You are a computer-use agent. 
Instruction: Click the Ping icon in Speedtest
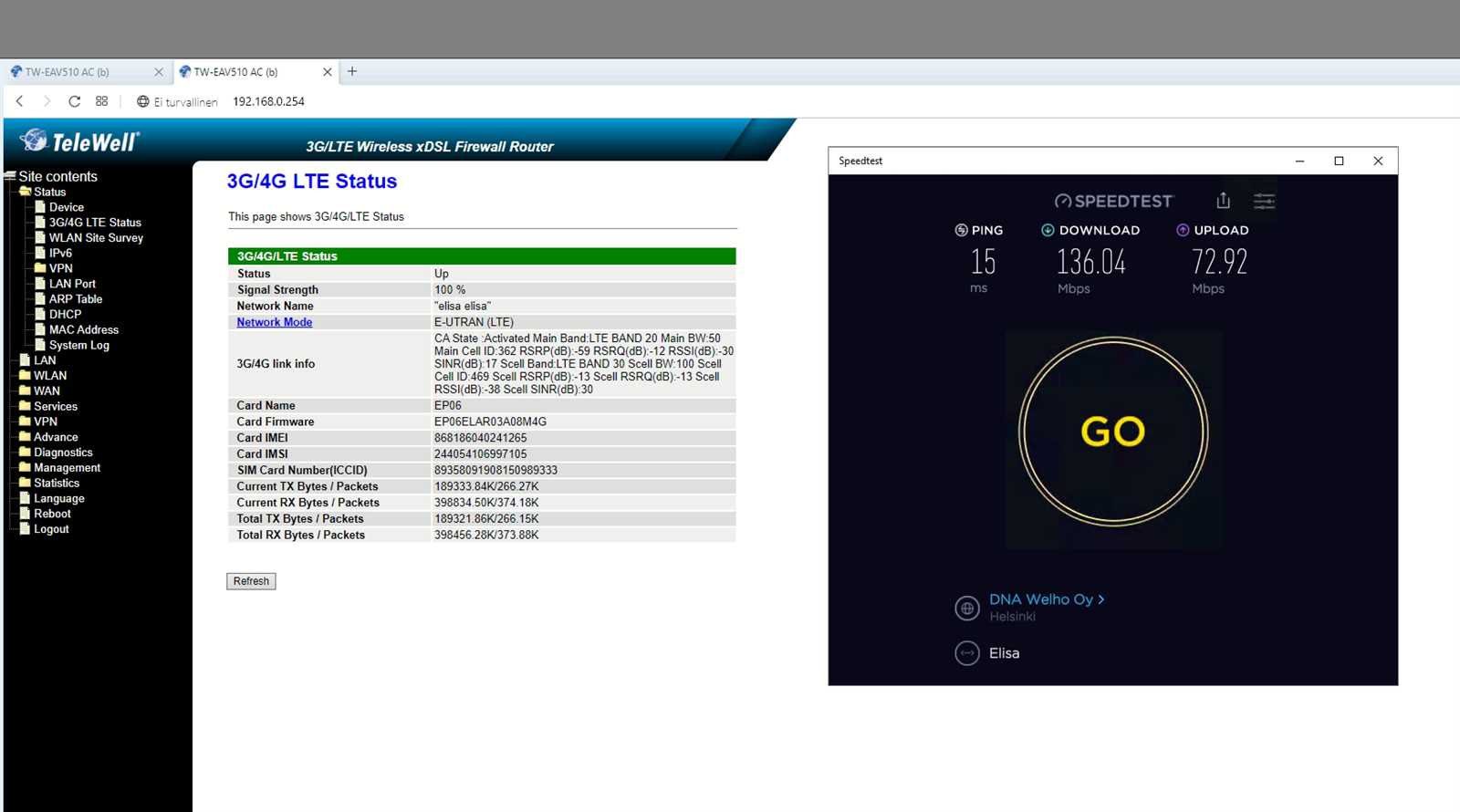click(x=961, y=231)
